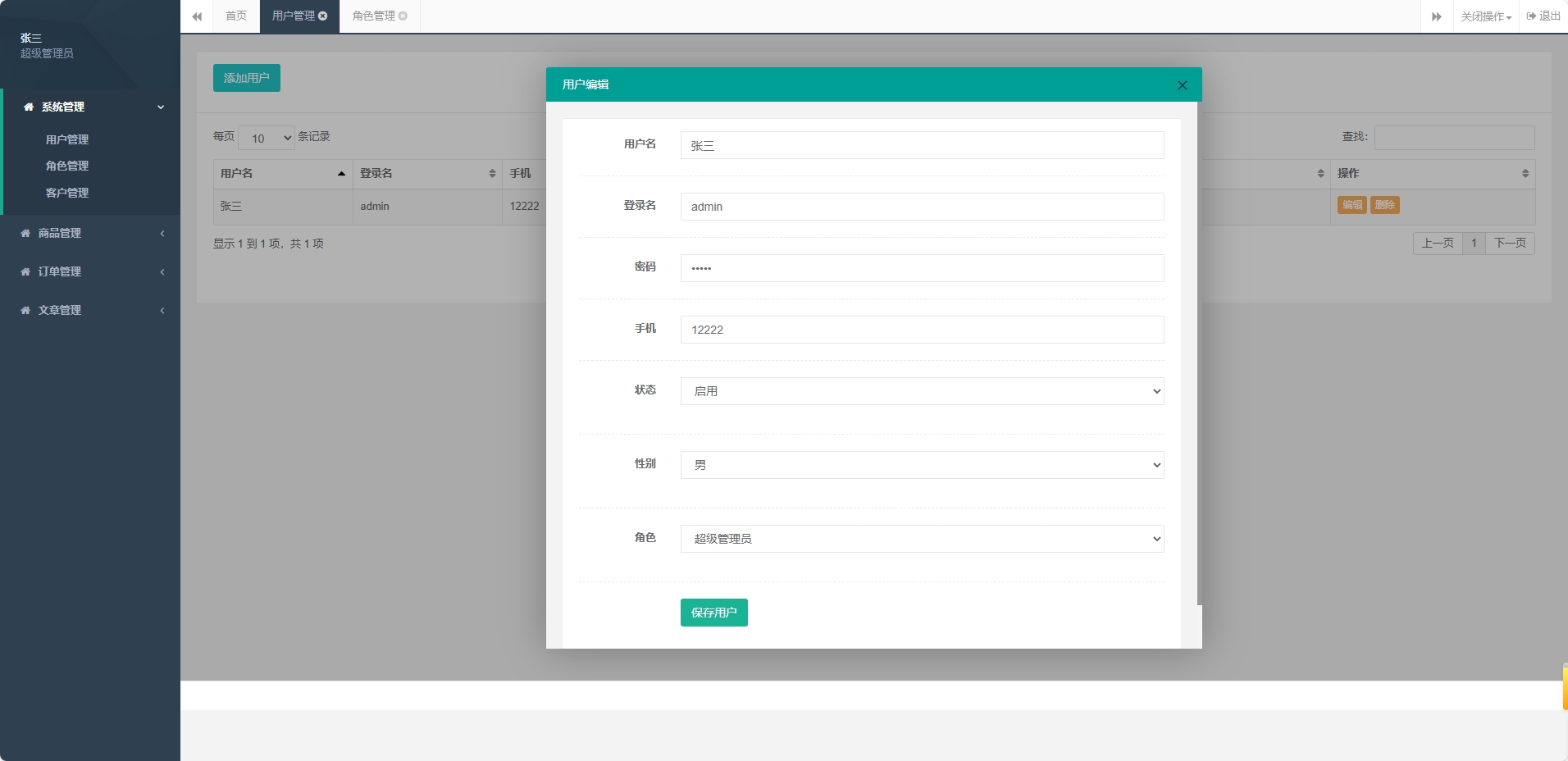Go to previous page with 上一页
Screen dimensions: 1568x761
pyautogui.click(x=1438, y=244)
